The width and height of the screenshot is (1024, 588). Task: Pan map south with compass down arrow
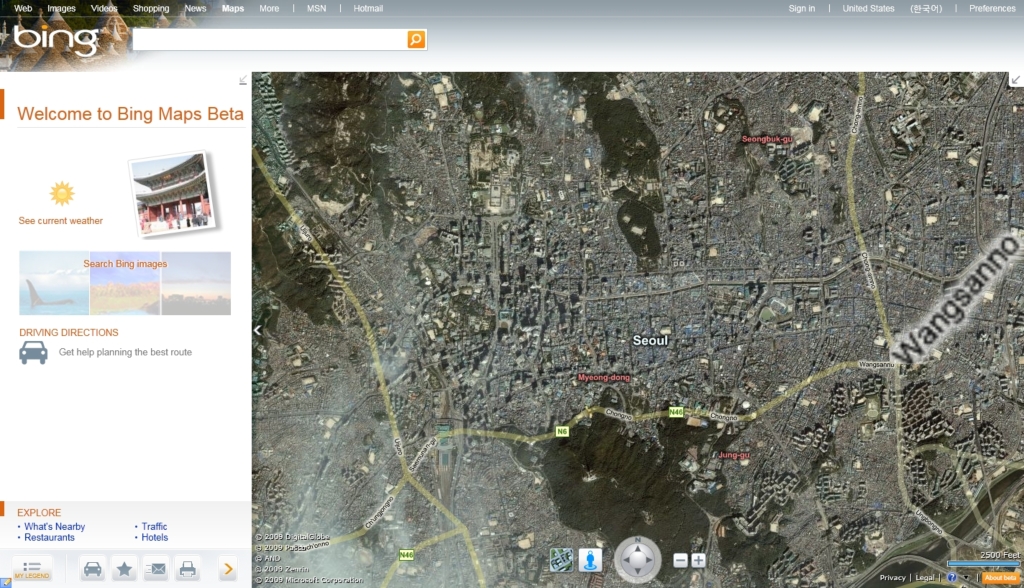point(638,573)
